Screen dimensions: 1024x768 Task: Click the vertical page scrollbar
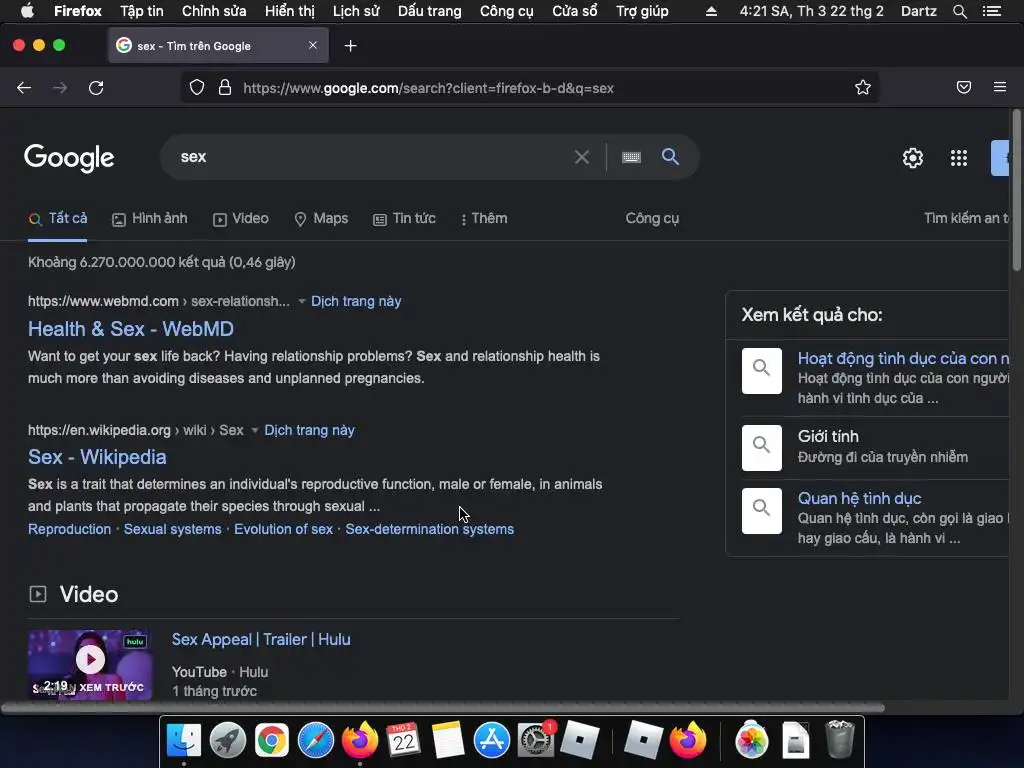(1016, 191)
